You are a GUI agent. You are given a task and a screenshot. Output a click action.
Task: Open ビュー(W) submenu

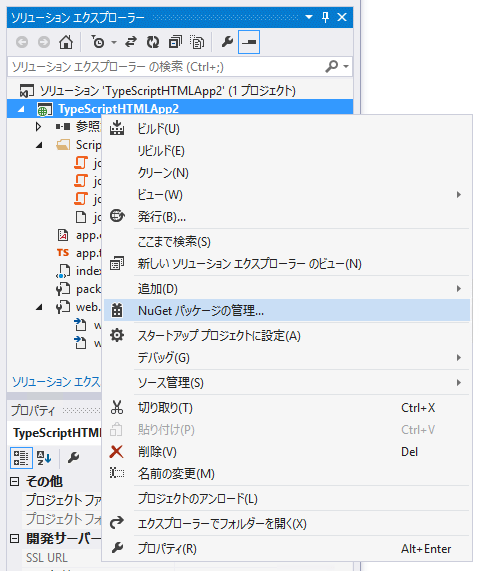(x=287, y=195)
